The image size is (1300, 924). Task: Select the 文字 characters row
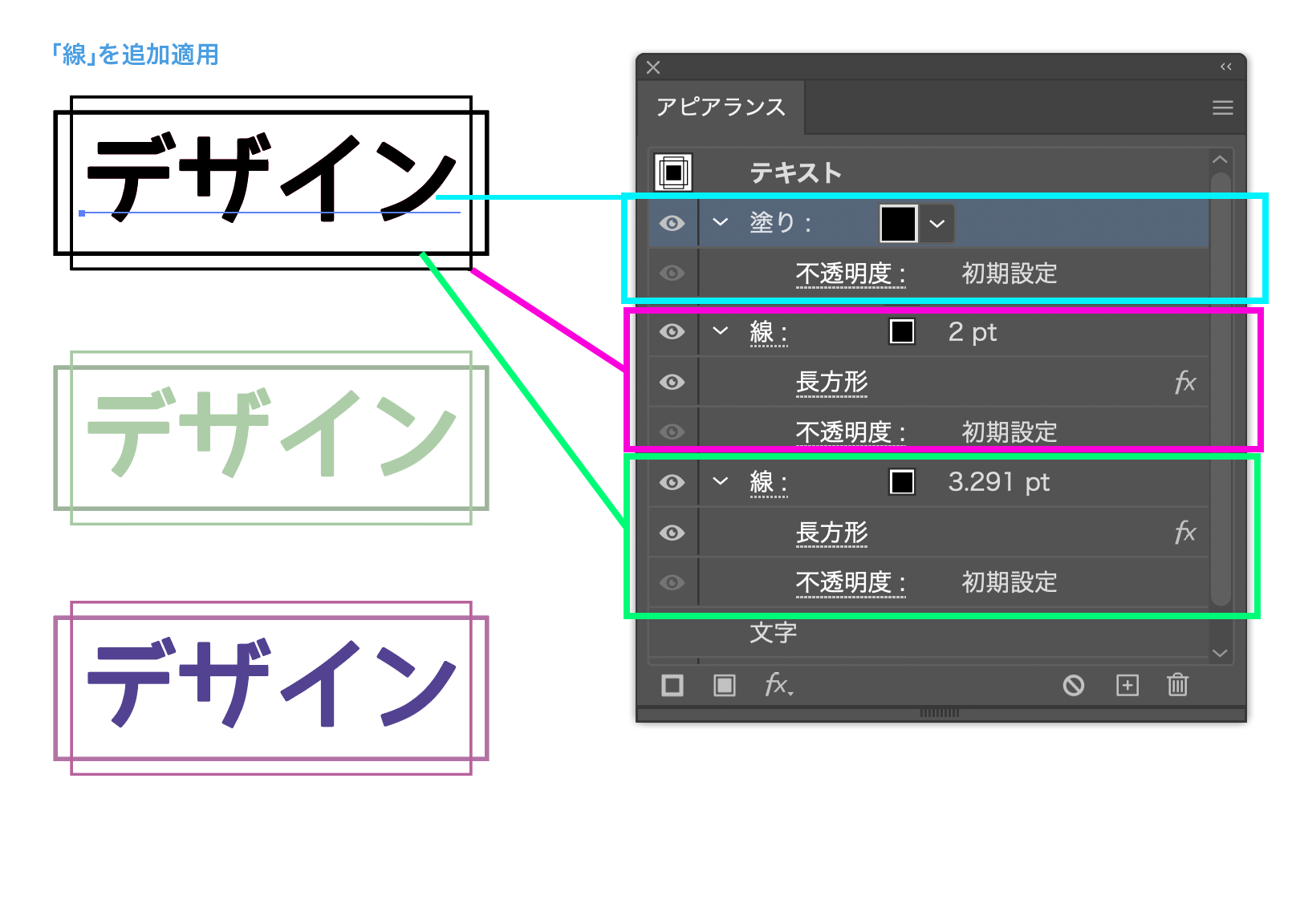pos(928,634)
